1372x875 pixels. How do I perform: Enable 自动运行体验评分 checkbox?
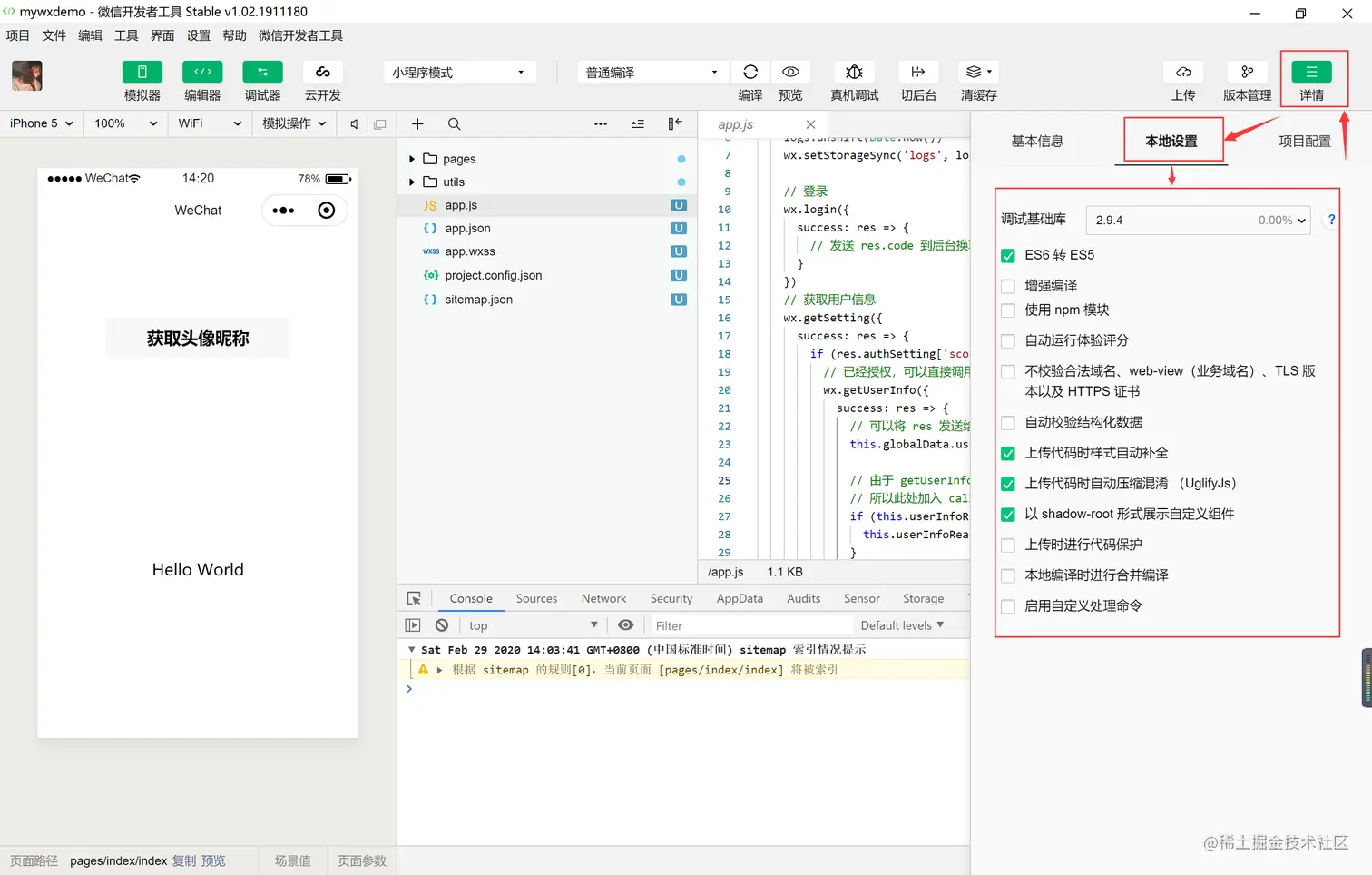tap(1007, 341)
